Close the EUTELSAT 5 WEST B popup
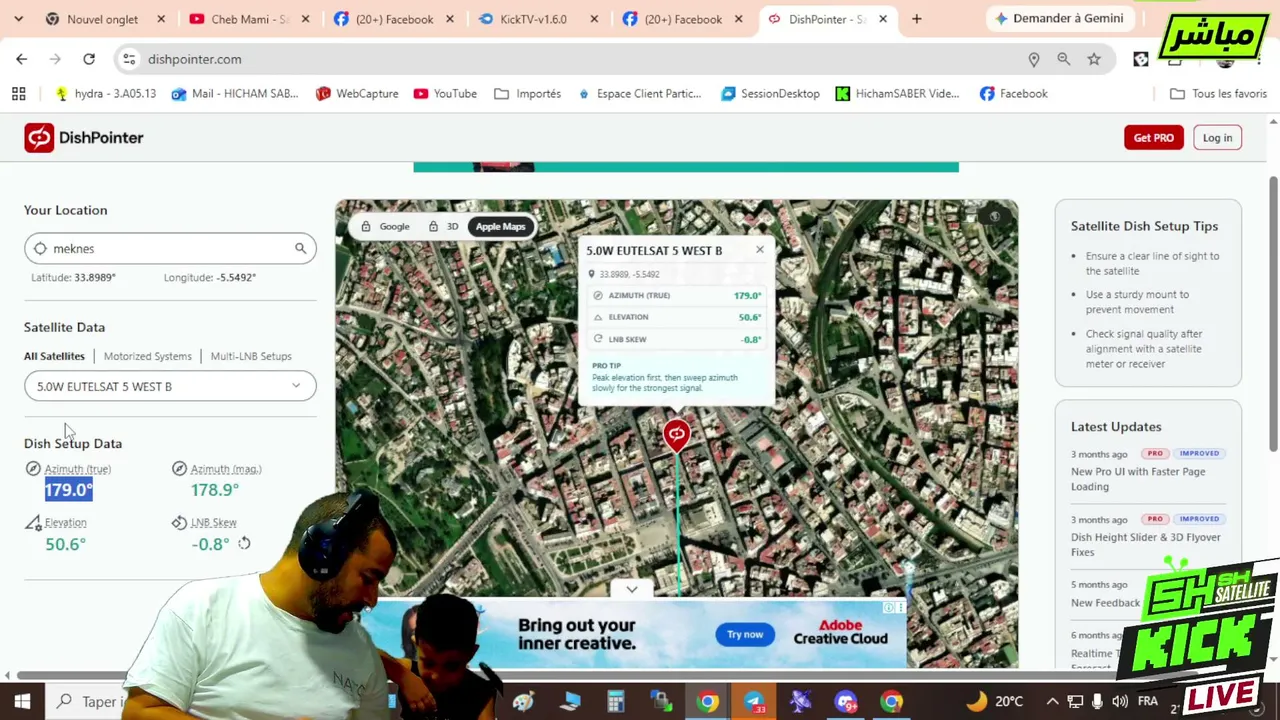The height and width of the screenshot is (720, 1280). [x=760, y=250]
